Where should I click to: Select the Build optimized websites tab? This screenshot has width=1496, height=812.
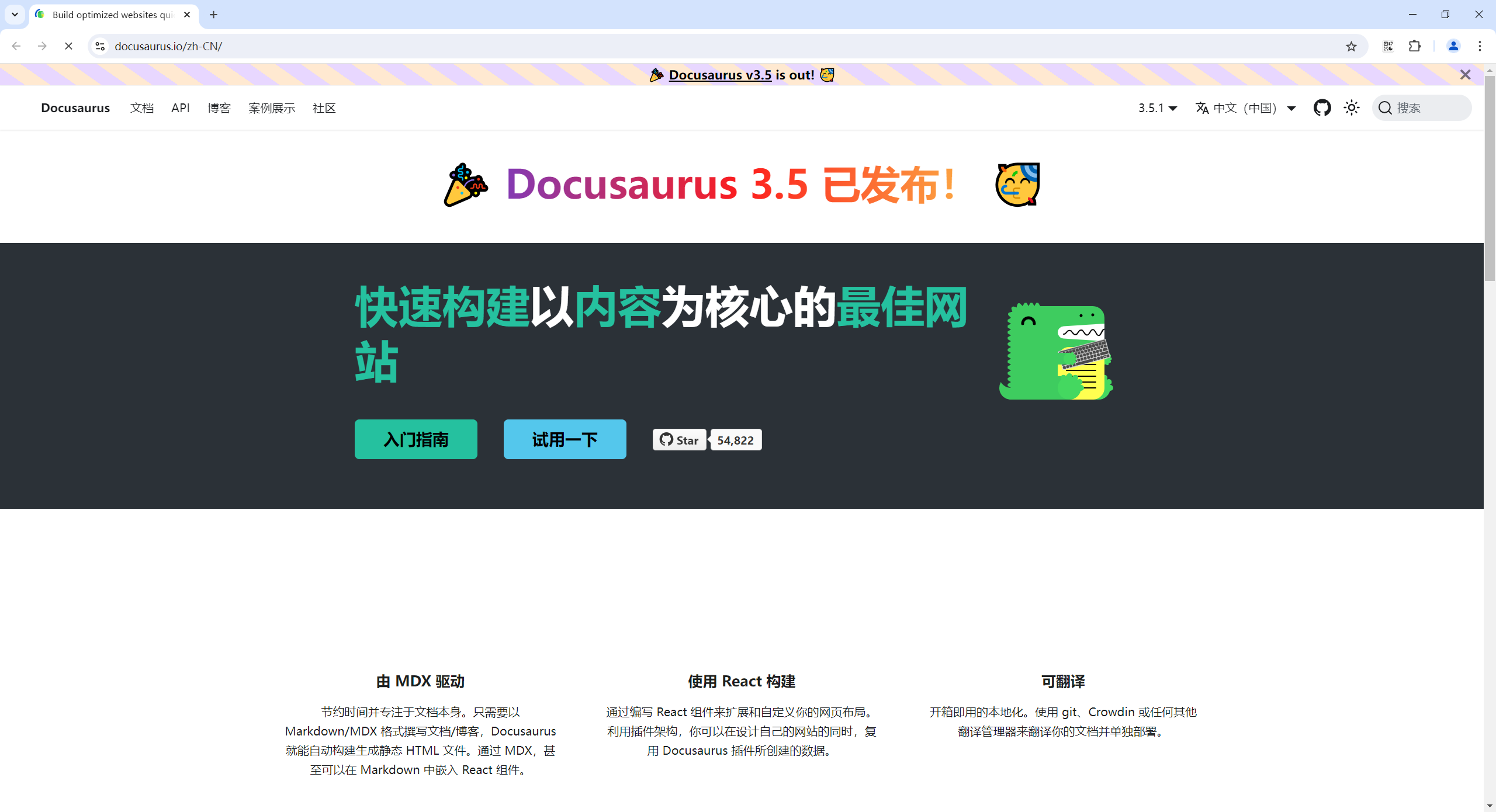coord(114,15)
